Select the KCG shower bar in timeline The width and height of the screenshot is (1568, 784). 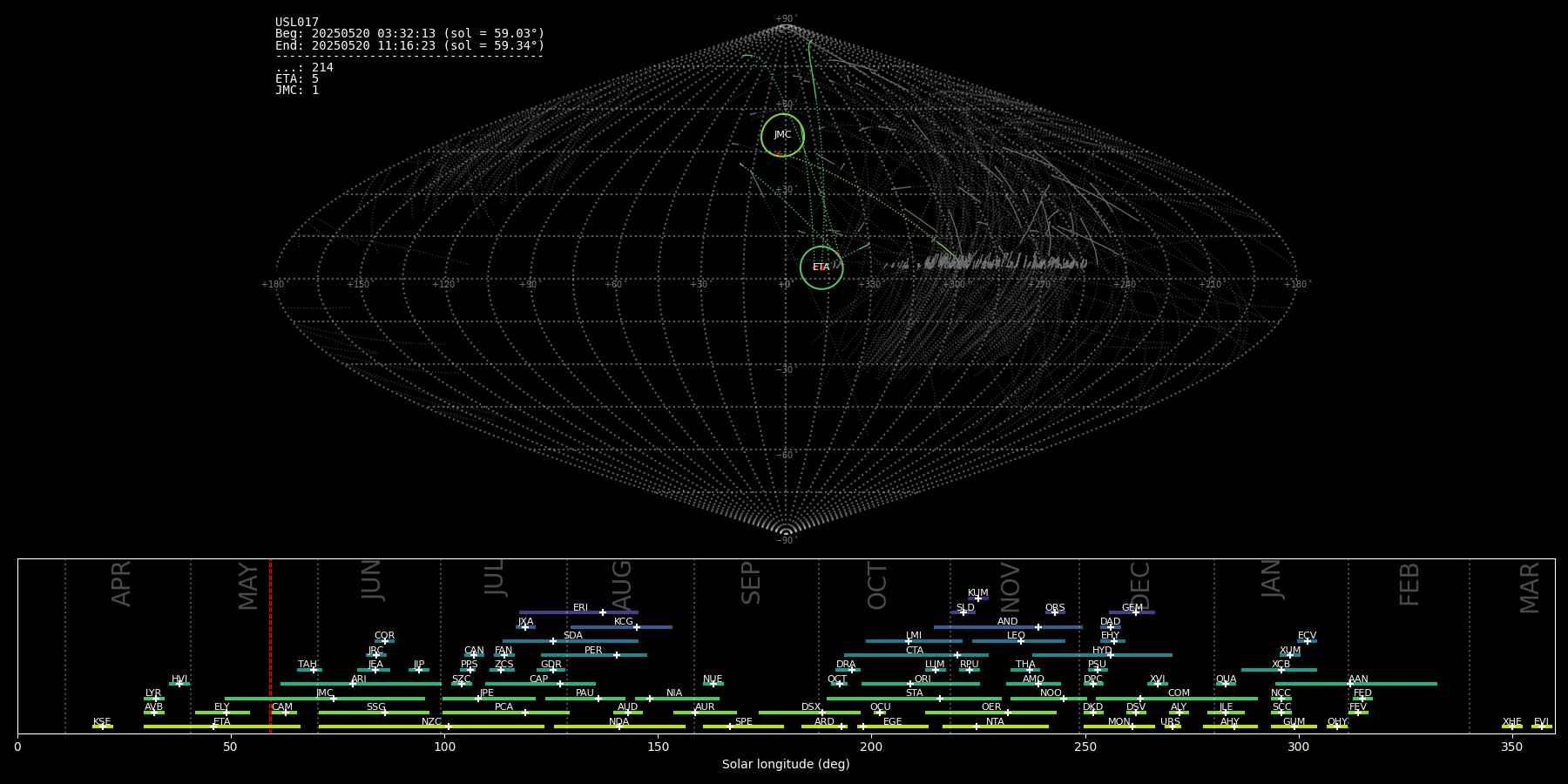(621, 627)
